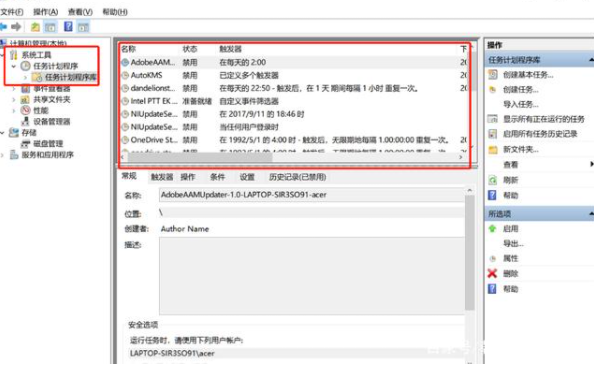
Task: Select the 磁盘管理 disk icon in tree
Action: click(25, 144)
